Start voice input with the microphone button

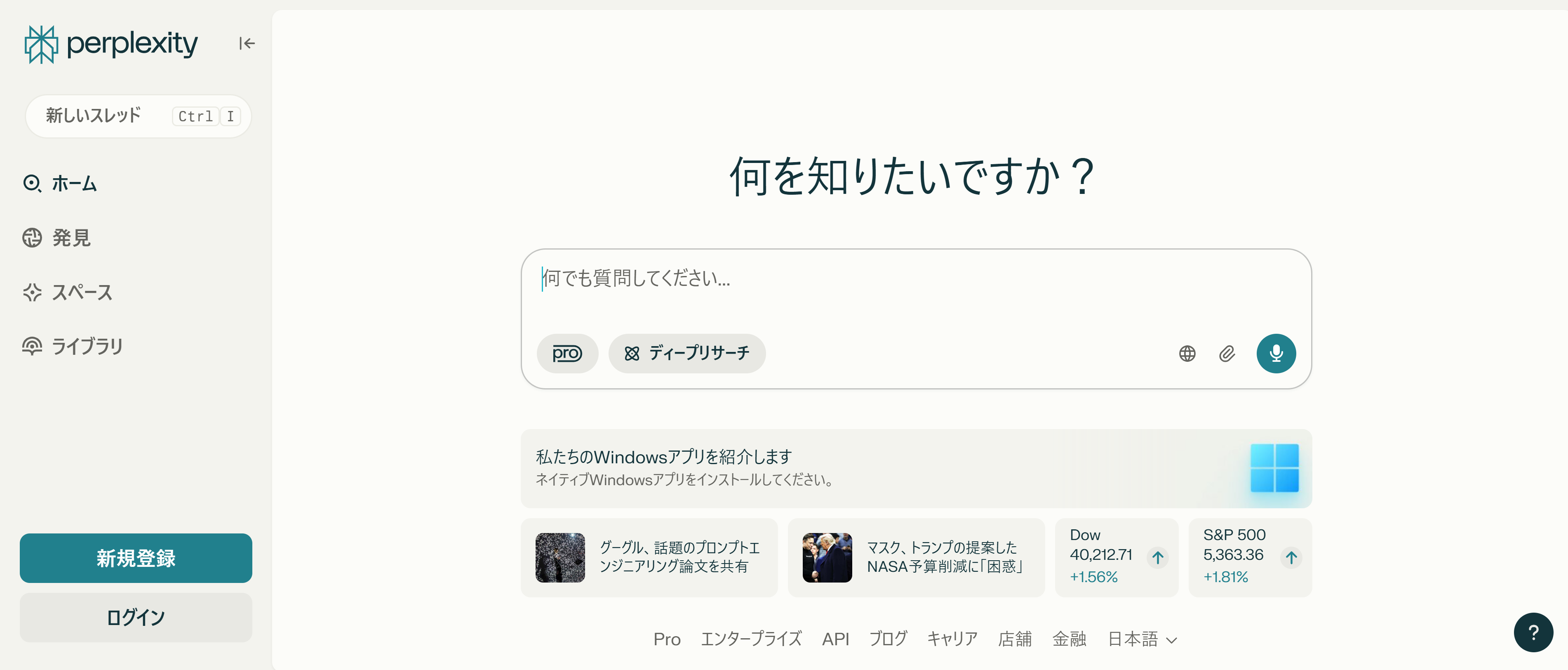[x=1276, y=353]
